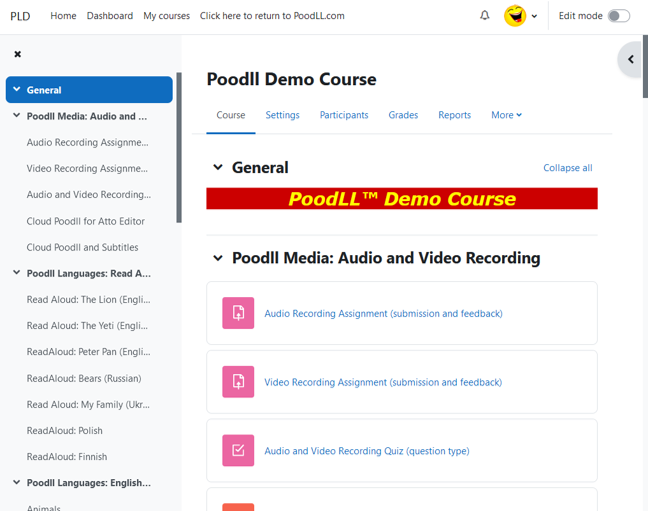Open Audio Recording Assignment submission link

pos(383,314)
